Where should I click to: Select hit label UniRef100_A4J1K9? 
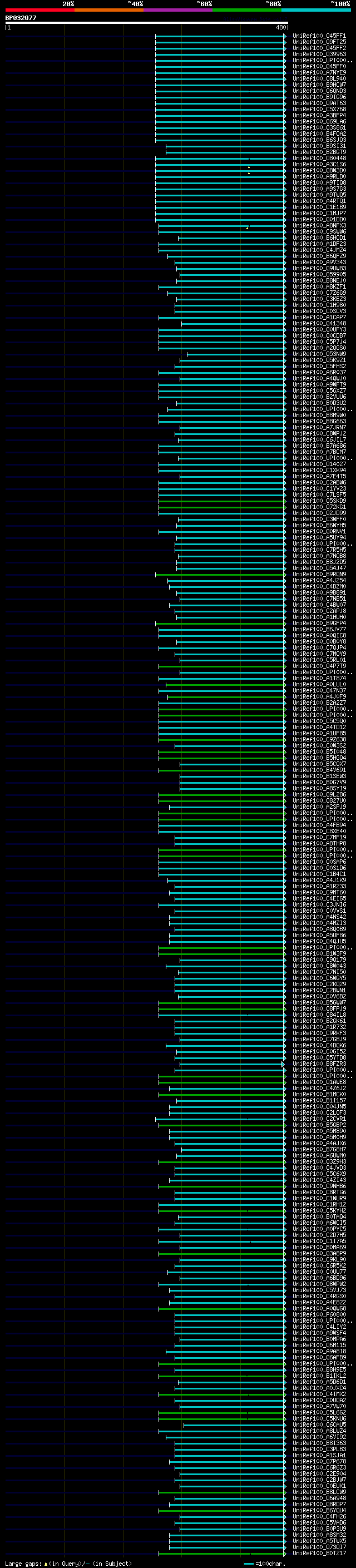coord(319,880)
